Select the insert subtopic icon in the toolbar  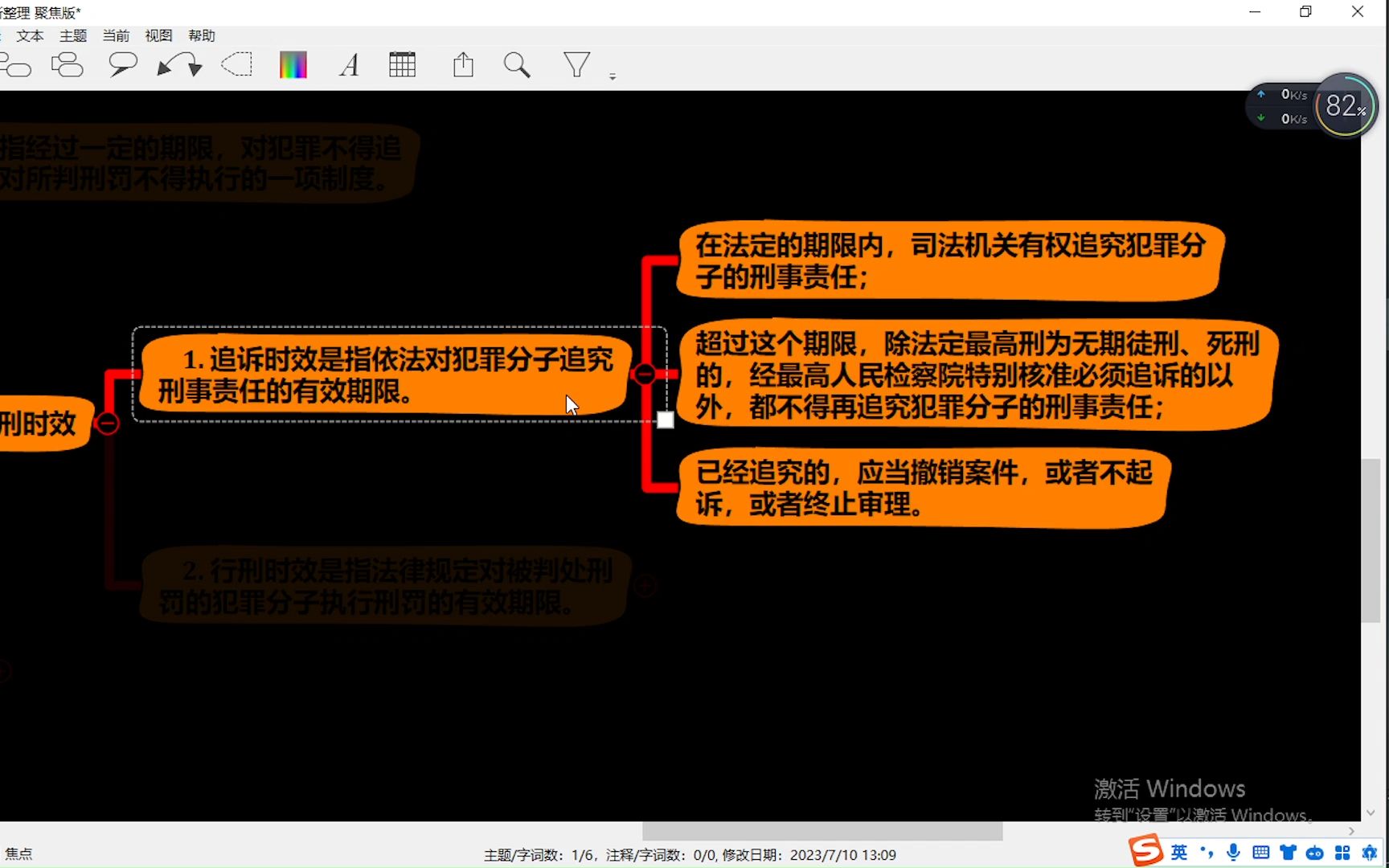click(68, 64)
